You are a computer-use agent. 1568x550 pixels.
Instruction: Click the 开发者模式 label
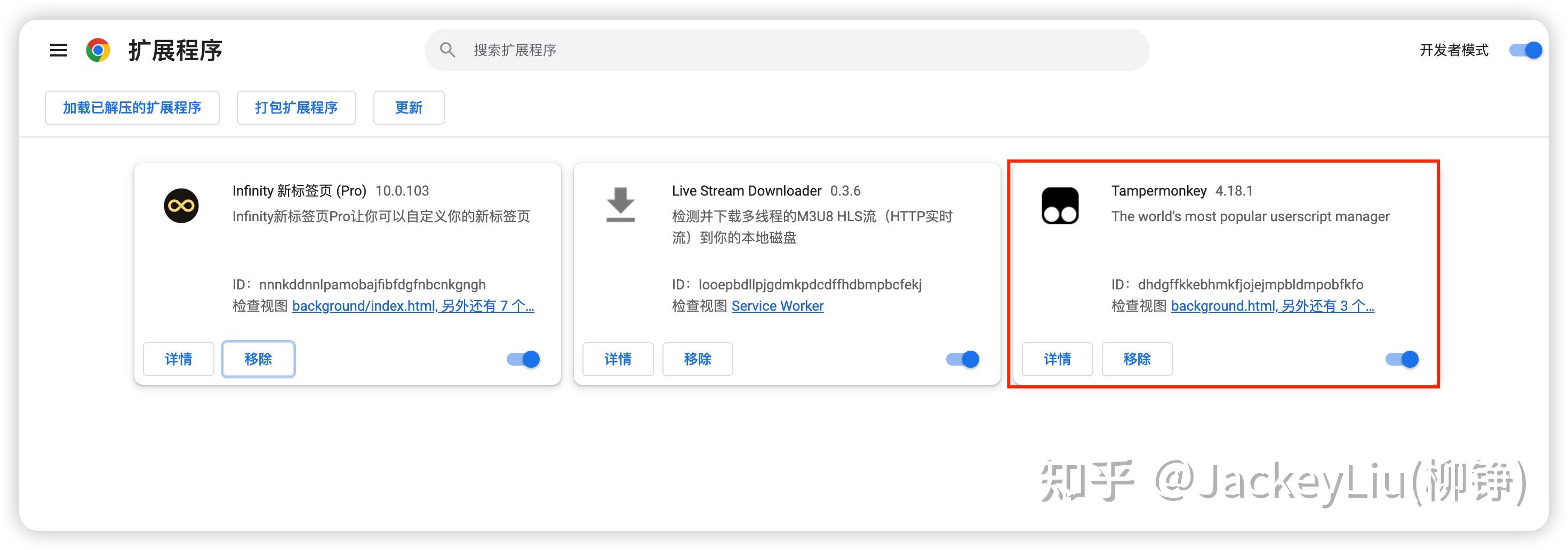click(x=1453, y=50)
